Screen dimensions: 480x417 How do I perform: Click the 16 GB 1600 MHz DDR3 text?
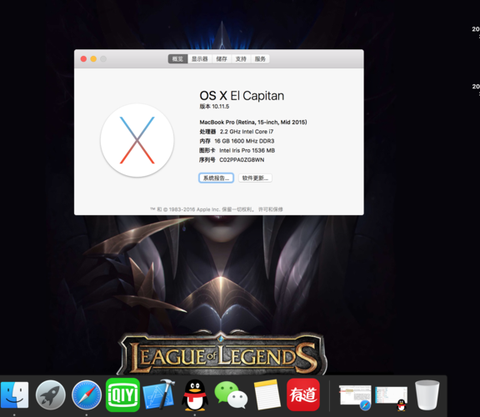(x=244, y=141)
